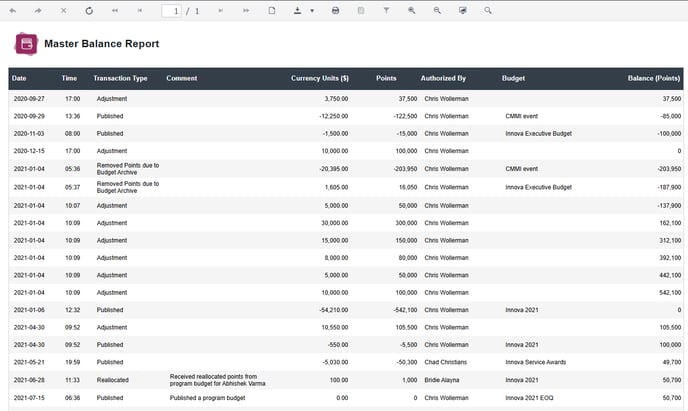The image size is (688, 411).
Task: Click the 442,100 balance value
Action: [x=670, y=275]
